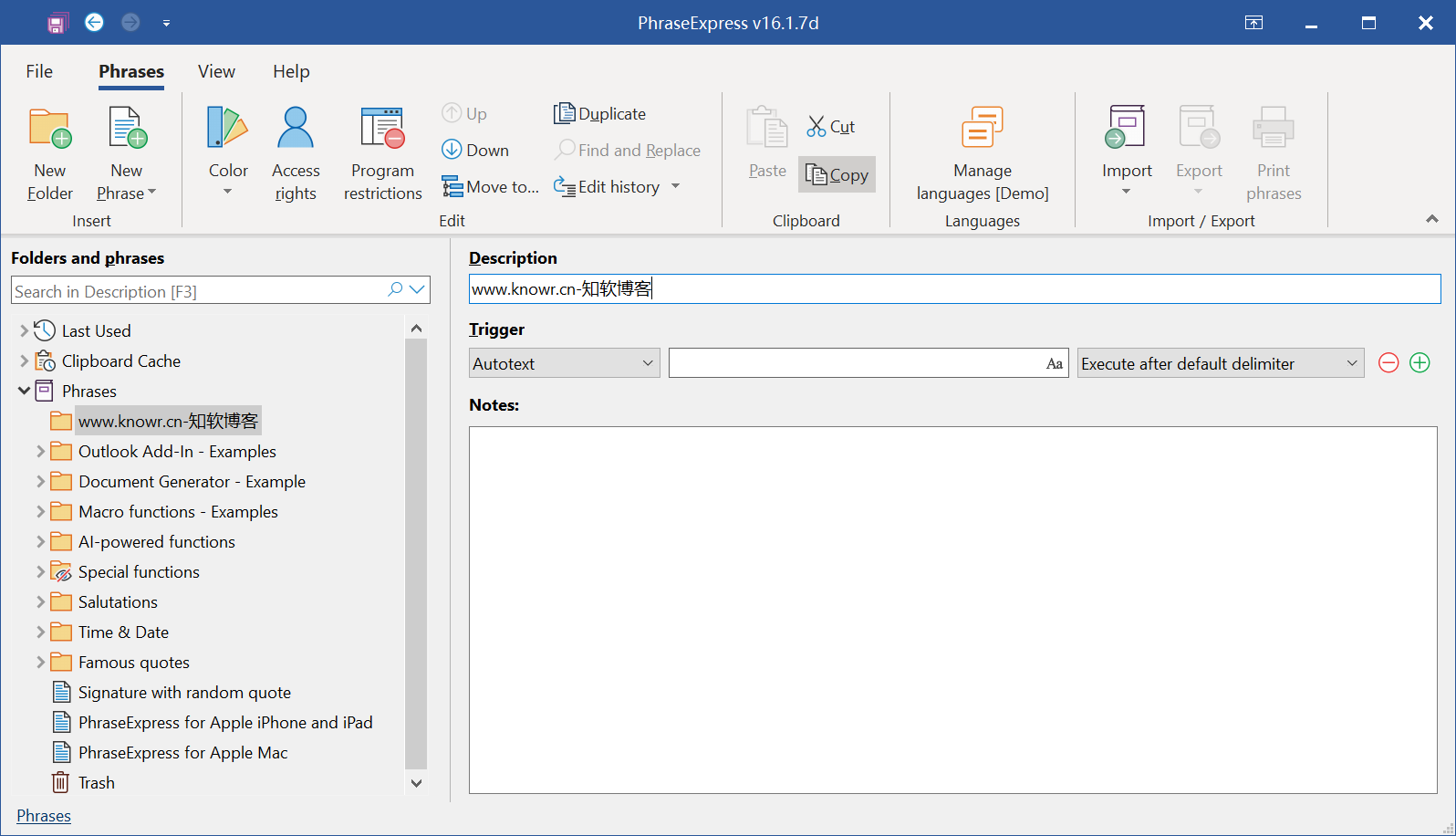Viewport: 1456px width, 836px height.
Task: Expand Macro functions - Examples folder
Action: coord(40,511)
